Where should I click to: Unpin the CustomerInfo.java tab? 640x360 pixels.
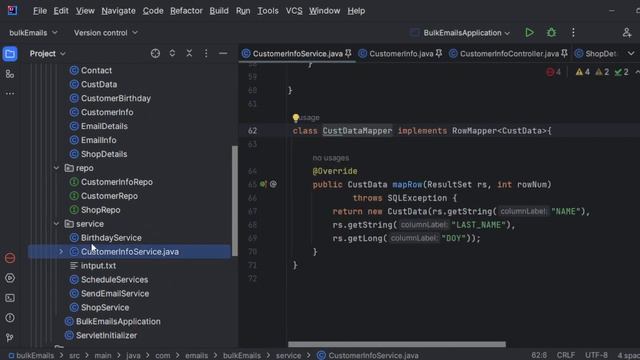(439, 53)
